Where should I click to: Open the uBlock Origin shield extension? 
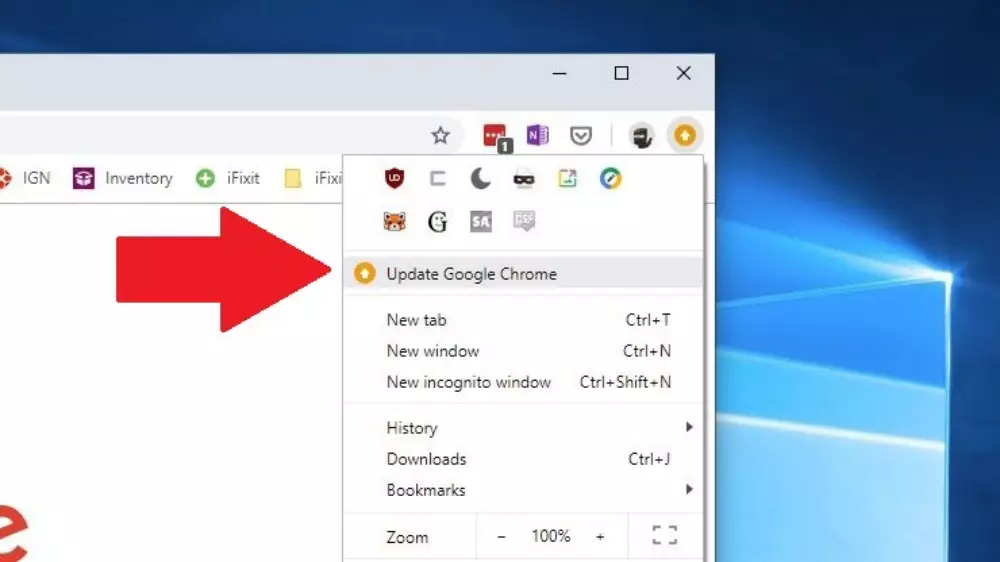395,179
